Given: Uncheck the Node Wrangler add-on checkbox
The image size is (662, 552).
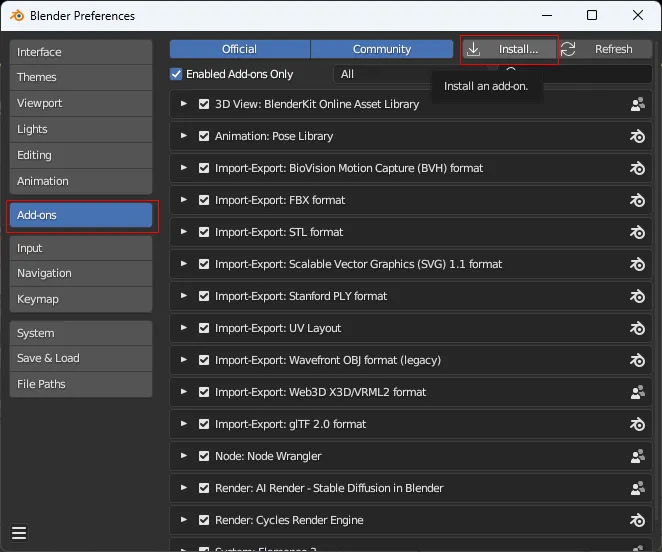Looking at the screenshot, I should (204, 456).
